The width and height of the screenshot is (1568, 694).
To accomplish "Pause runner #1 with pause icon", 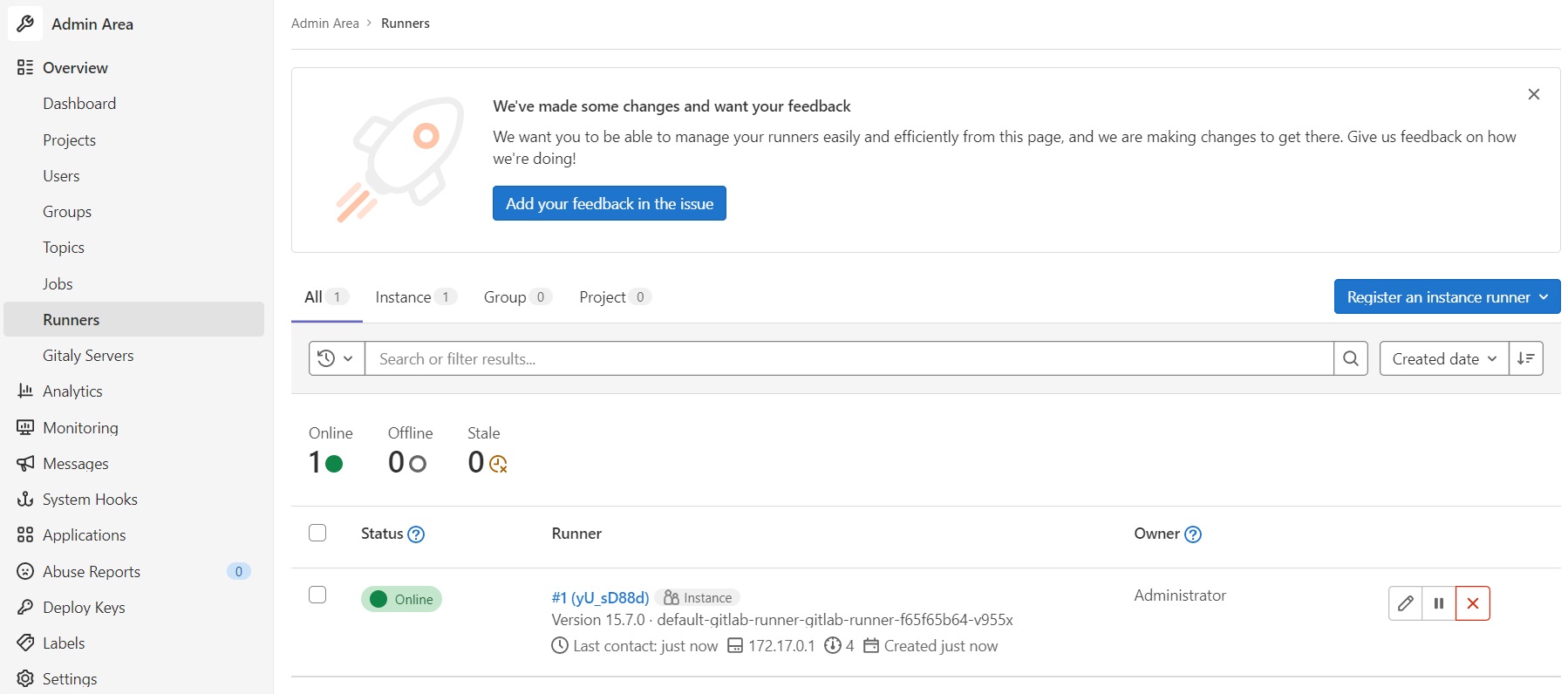I will (1439, 603).
